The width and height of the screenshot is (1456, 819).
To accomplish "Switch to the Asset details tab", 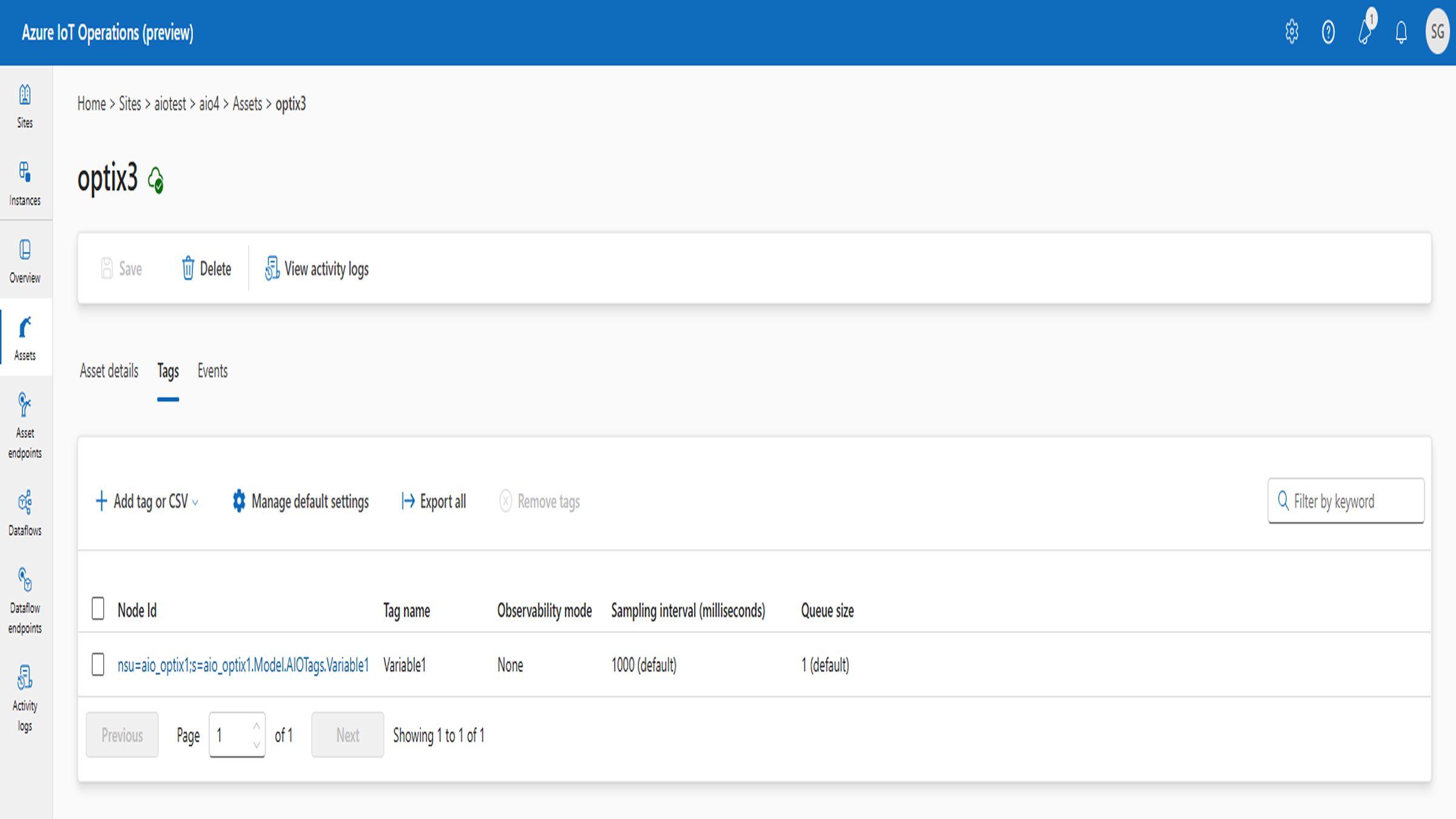I will [109, 371].
